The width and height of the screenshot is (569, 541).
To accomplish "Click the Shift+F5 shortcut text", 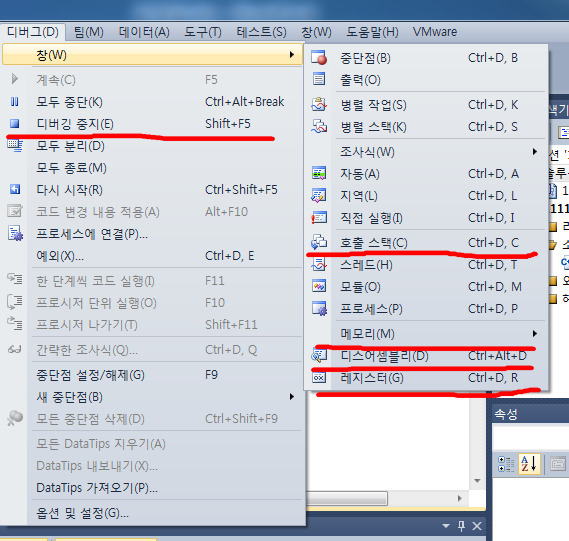I will point(228,124).
